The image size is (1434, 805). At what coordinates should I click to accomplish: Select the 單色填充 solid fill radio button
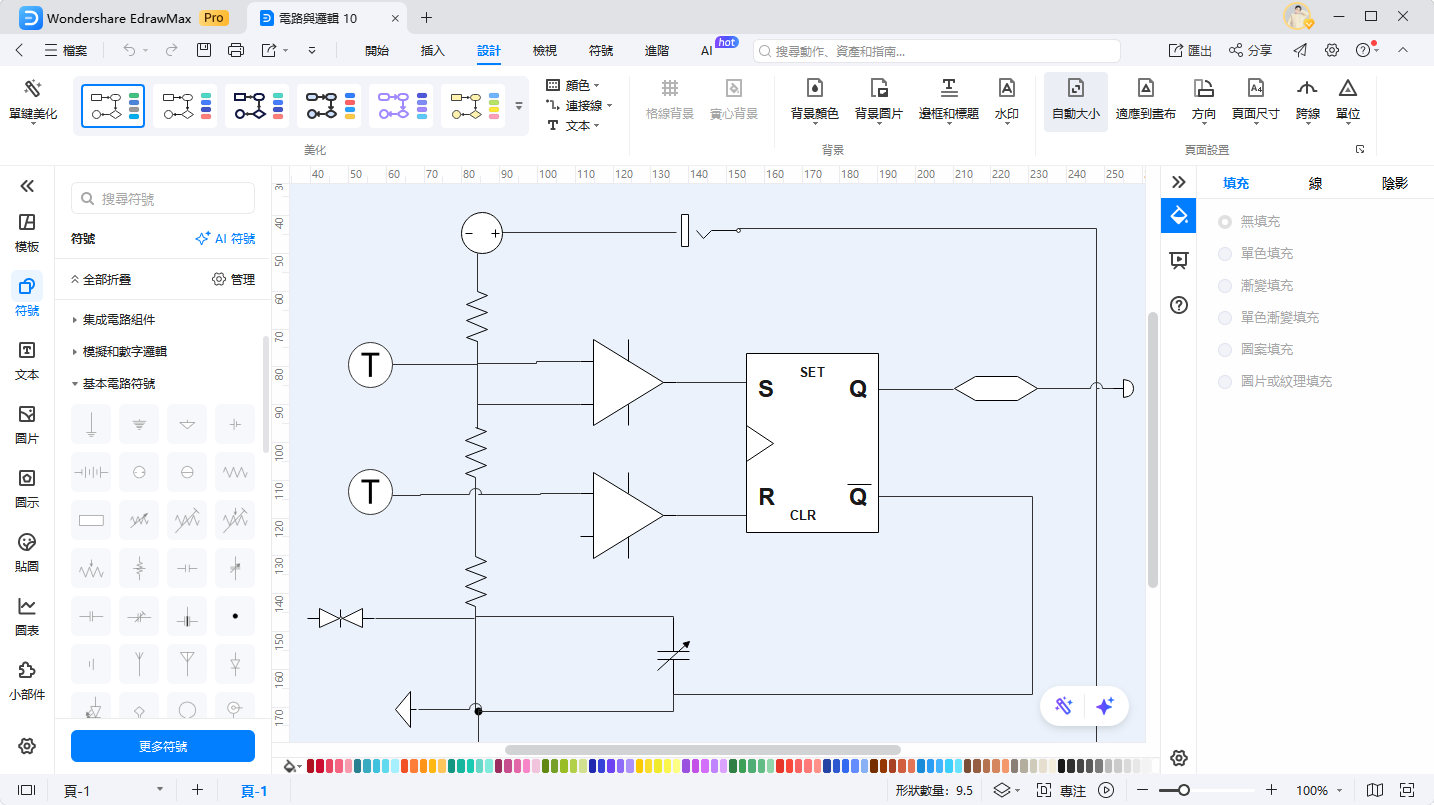[1225, 254]
